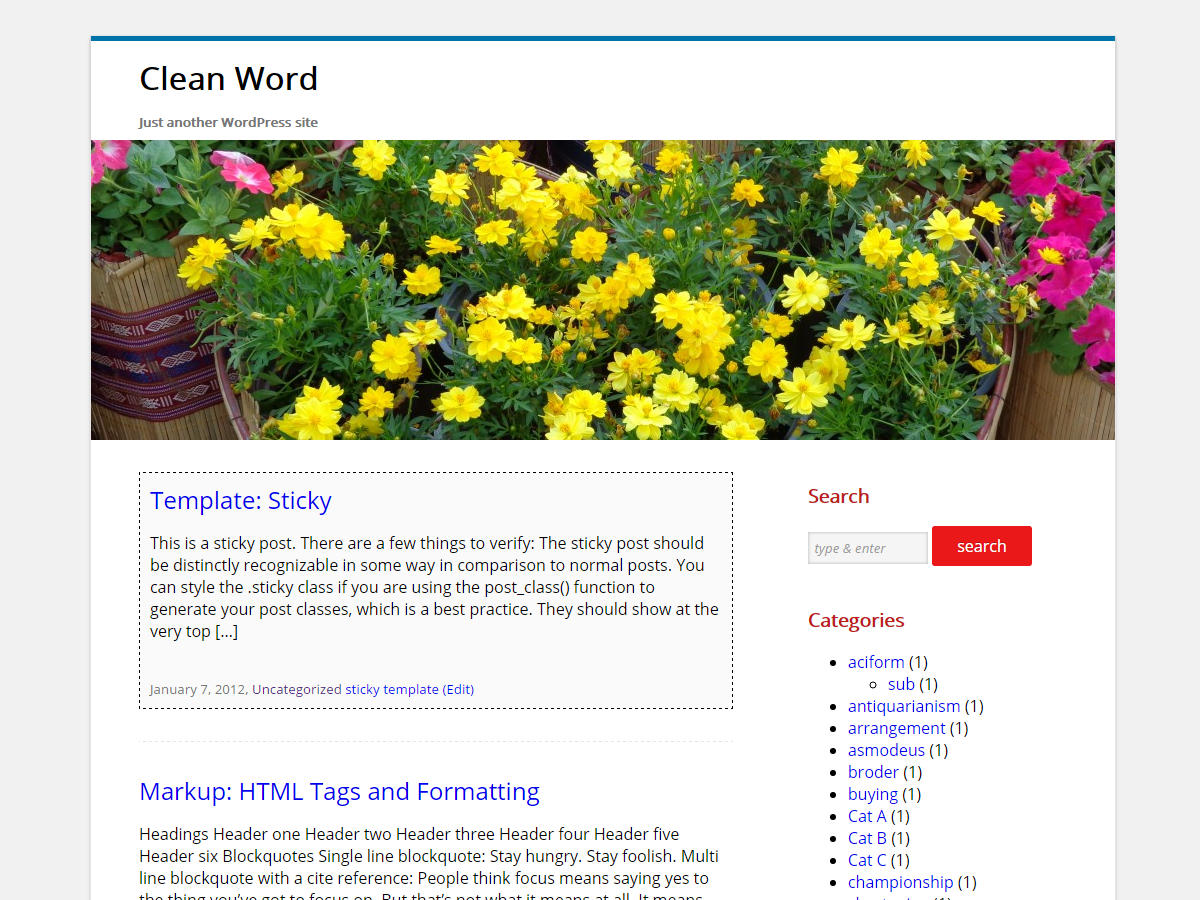Screen dimensions: 1200x900
Task: Focus the 'type & enter' search field
Action: pos(867,548)
